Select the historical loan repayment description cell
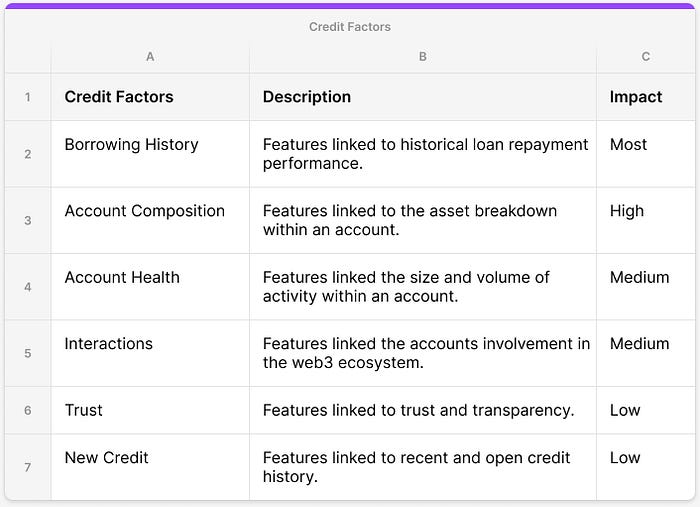 pyautogui.click(x=425, y=153)
